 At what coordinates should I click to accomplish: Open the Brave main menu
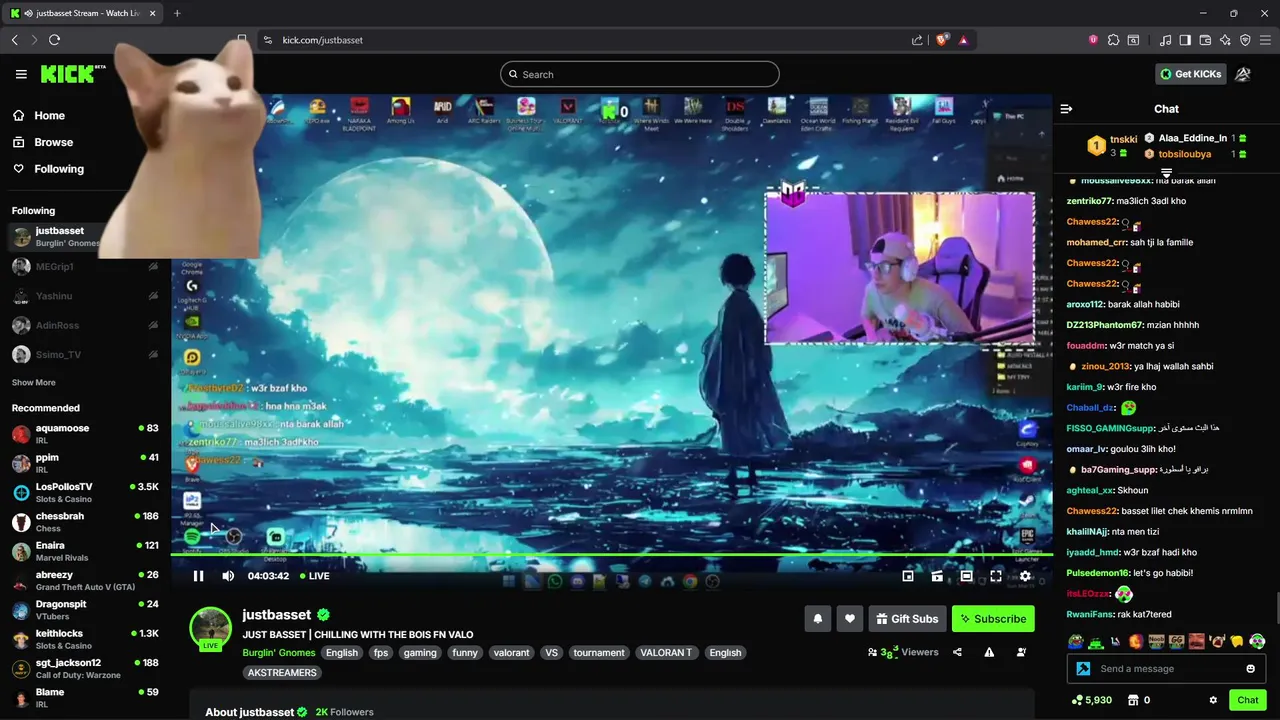click(1265, 40)
